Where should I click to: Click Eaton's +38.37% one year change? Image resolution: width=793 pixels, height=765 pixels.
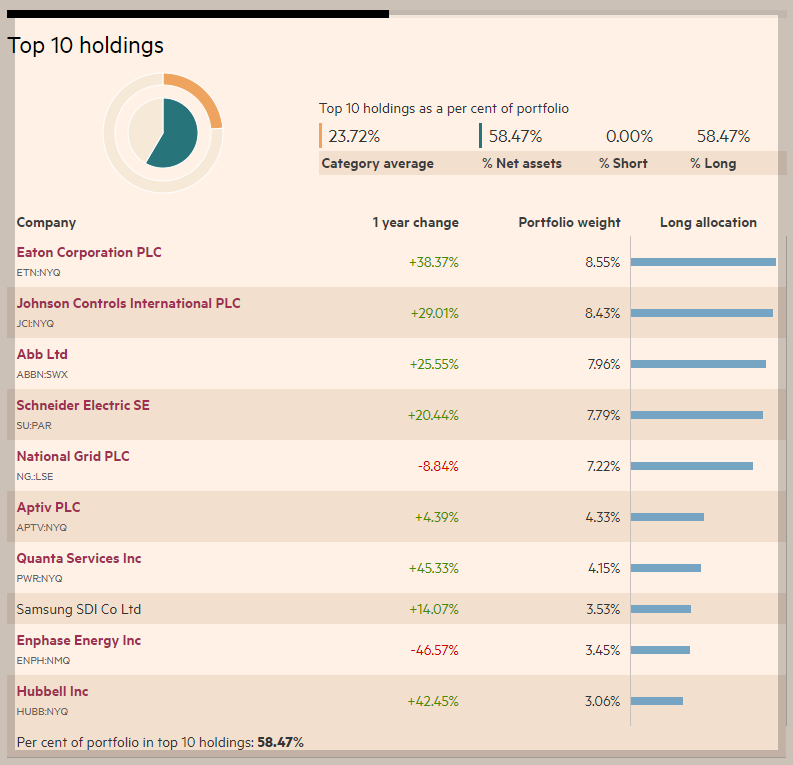[434, 262]
